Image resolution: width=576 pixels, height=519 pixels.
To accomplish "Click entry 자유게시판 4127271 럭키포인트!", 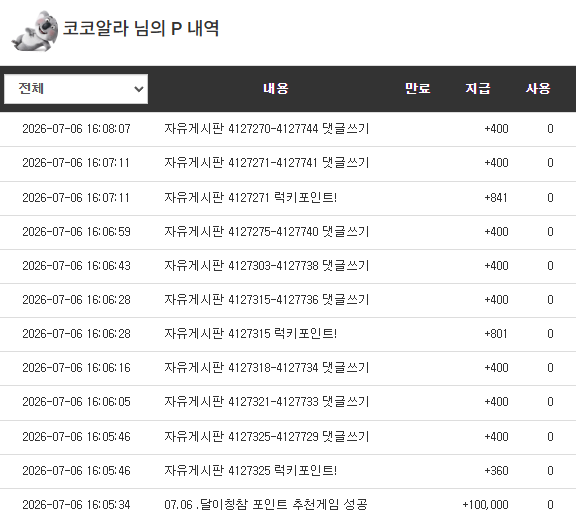I will tap(251, 198).
